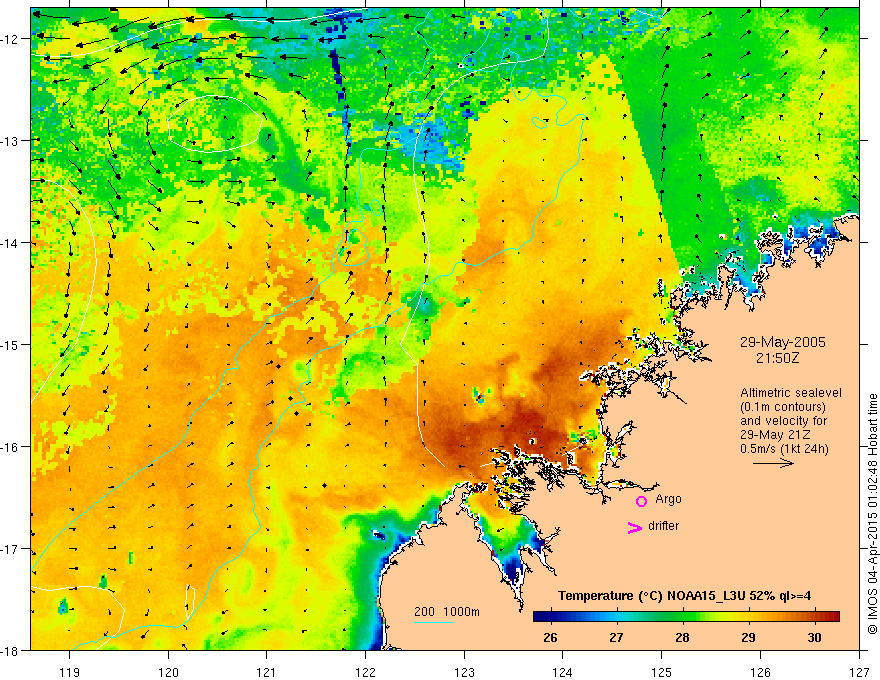Image resolution: width=880 pixels, height=680 pixels.
Task: Click the 'and velocity for' legend line
Action: (x=783, y=421)
